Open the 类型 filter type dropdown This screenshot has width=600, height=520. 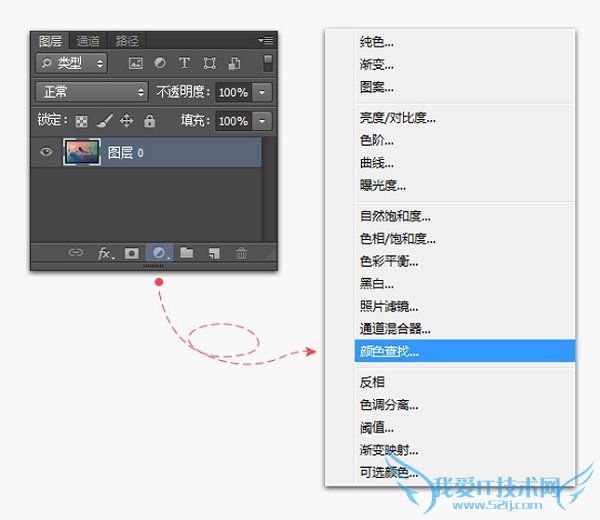coord(72,63)
